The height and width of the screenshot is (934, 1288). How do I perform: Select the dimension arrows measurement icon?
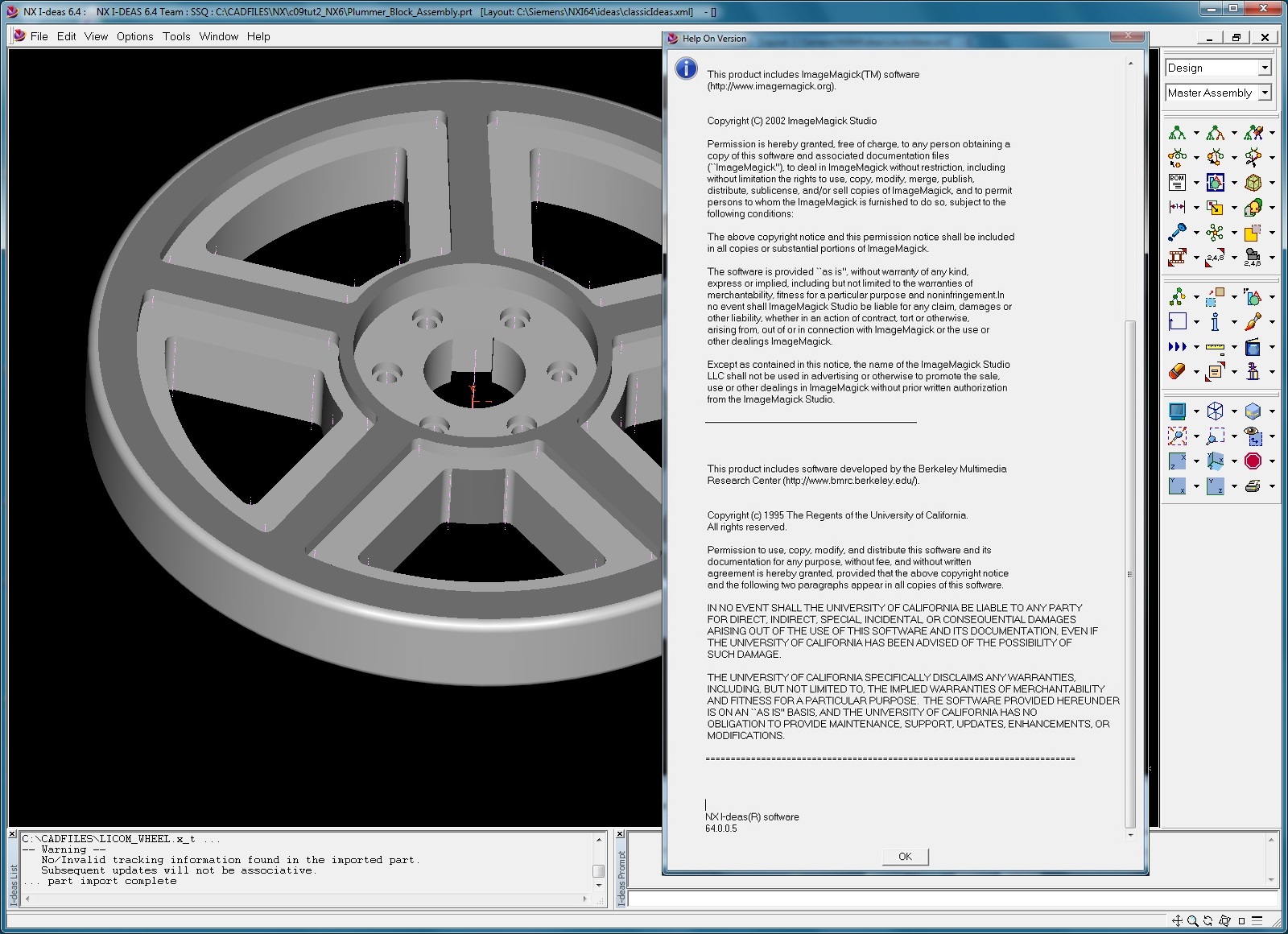click(x=1177, y=208)
